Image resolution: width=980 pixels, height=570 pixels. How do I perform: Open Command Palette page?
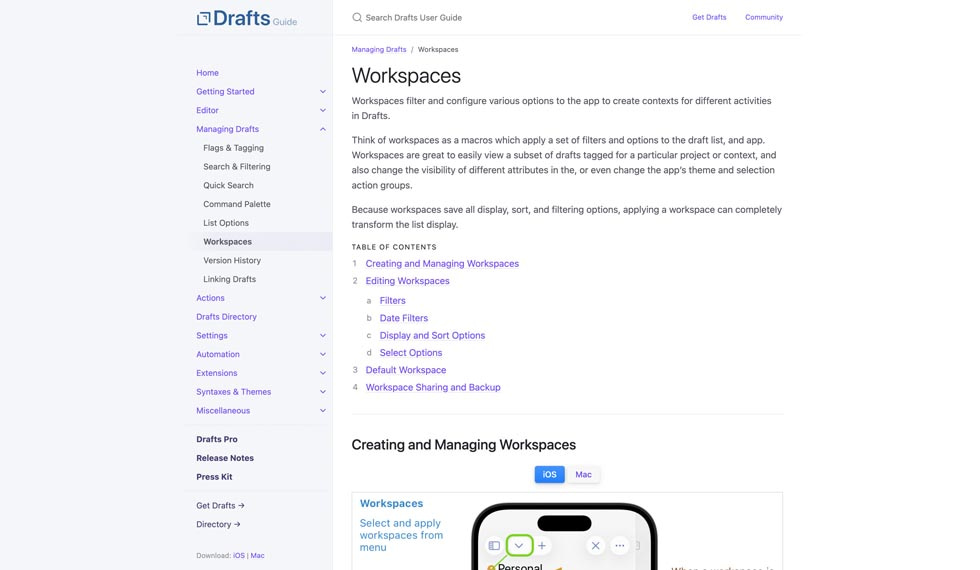coord(237,204)
